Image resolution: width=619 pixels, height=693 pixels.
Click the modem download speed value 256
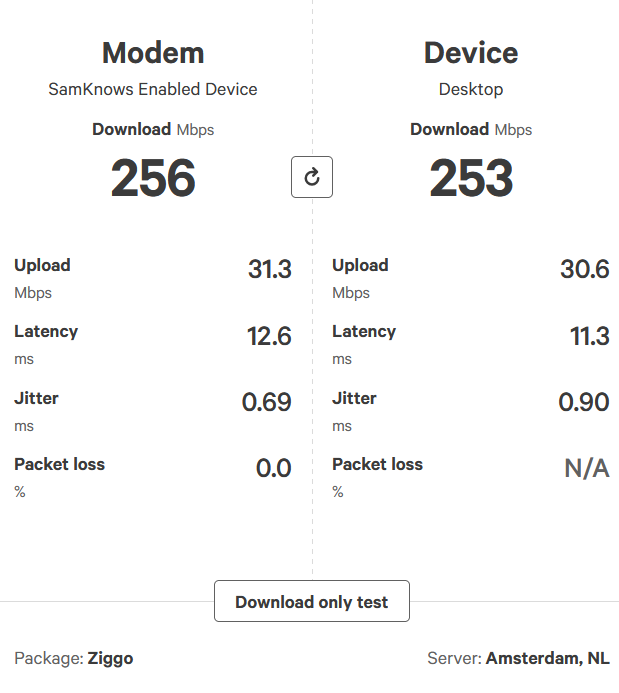point(153,178)
